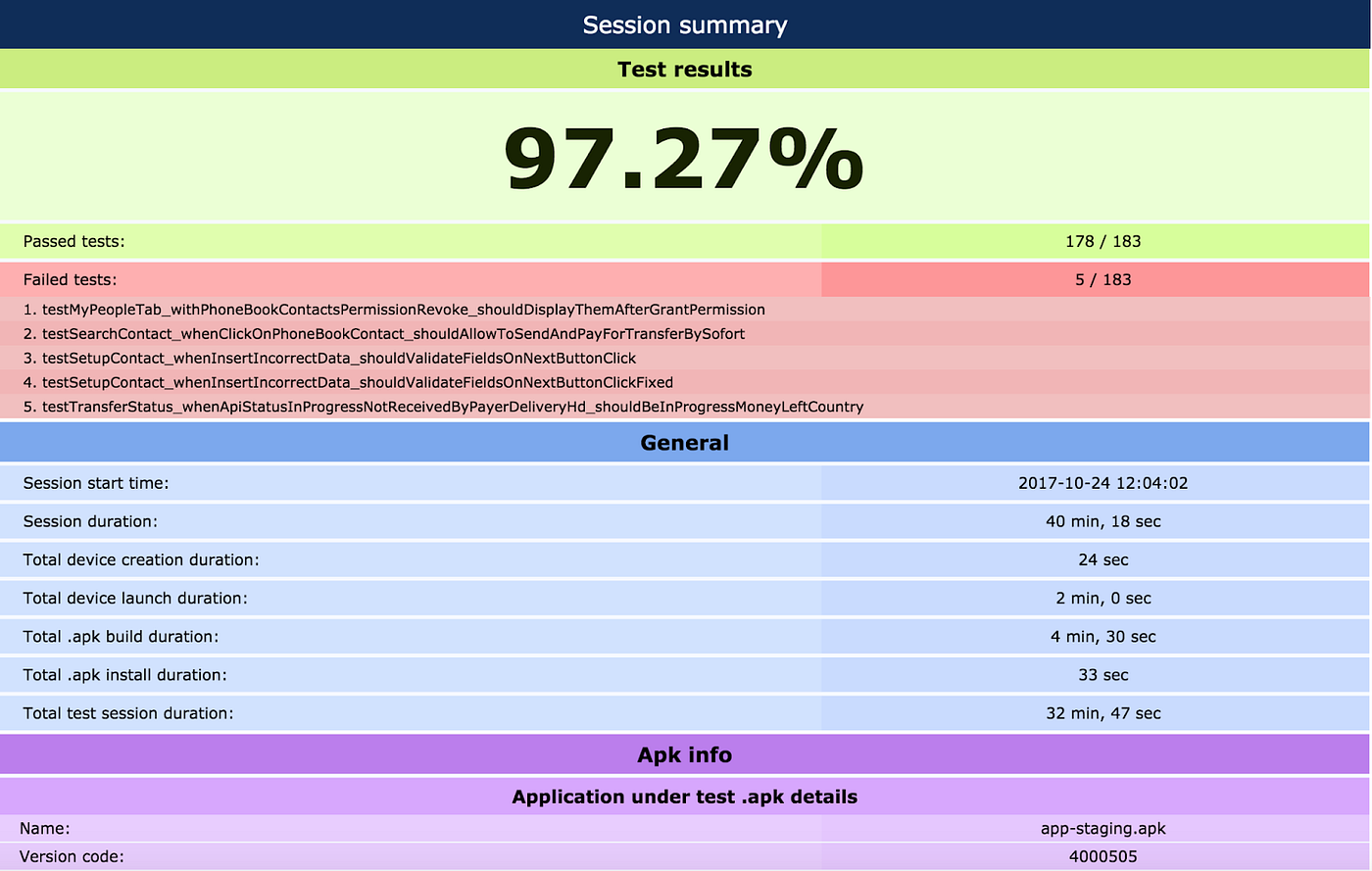Select failed test testTransferStatus_whenApiStatusInProgressNotReceived

[441, 407]
